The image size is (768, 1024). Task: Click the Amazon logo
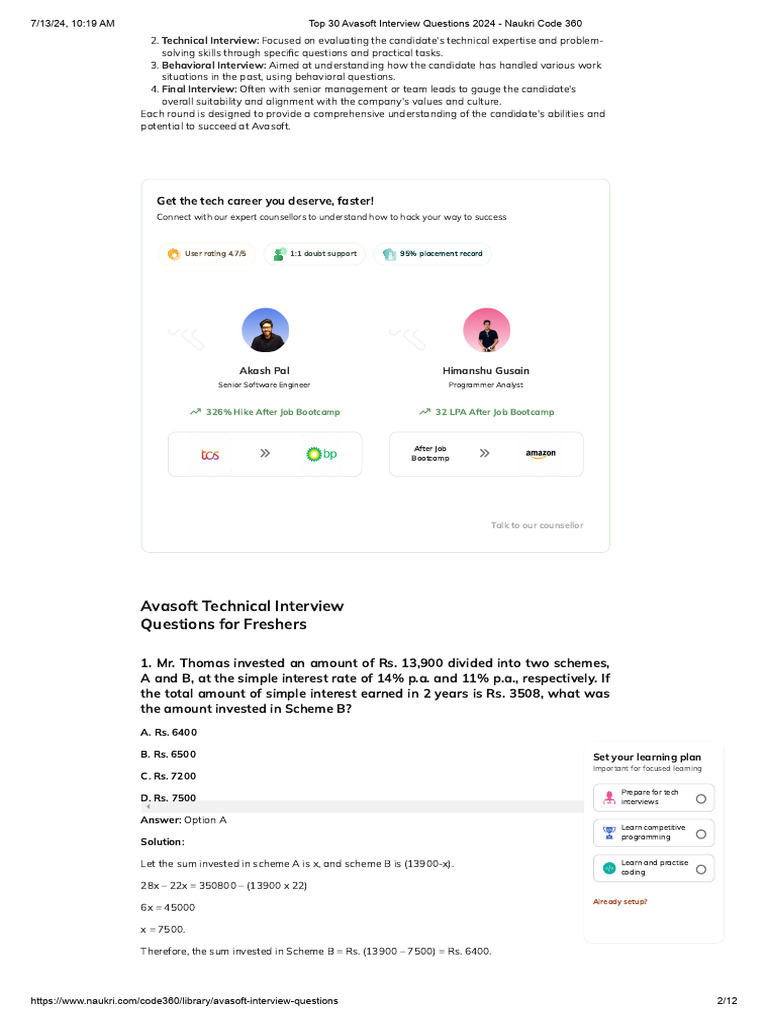pyautogui.click(x=540, y=454)
